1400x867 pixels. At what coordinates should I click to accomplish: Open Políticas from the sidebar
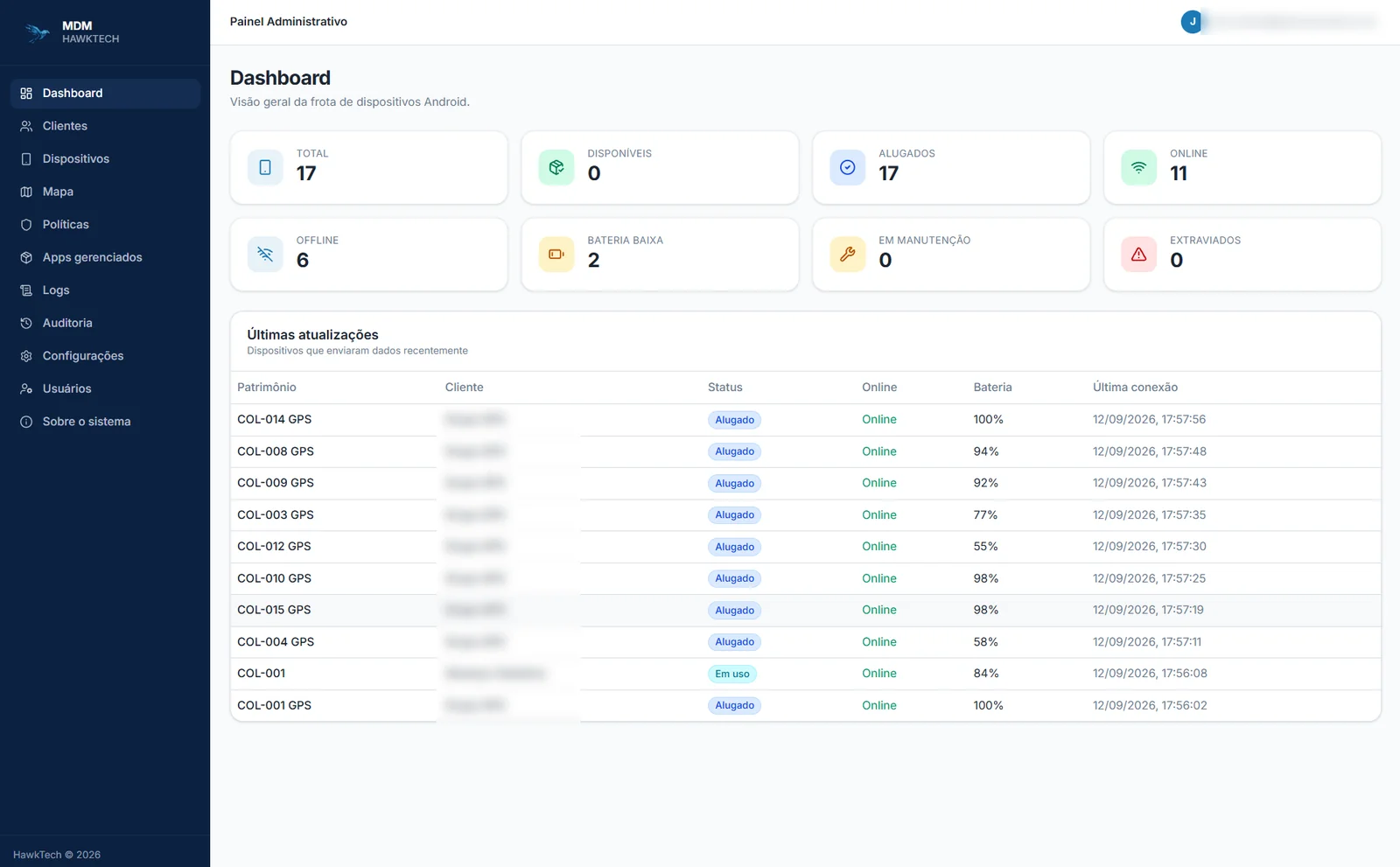pyautogui.click(x=105, y=225)
